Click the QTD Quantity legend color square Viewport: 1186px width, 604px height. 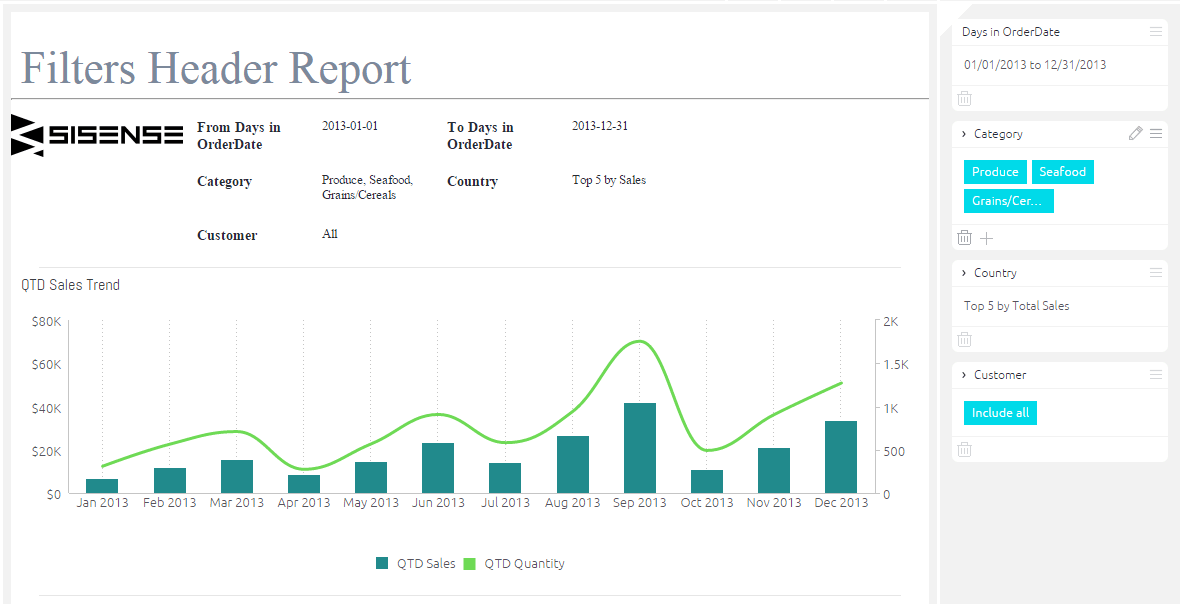(x=469, y=563)
